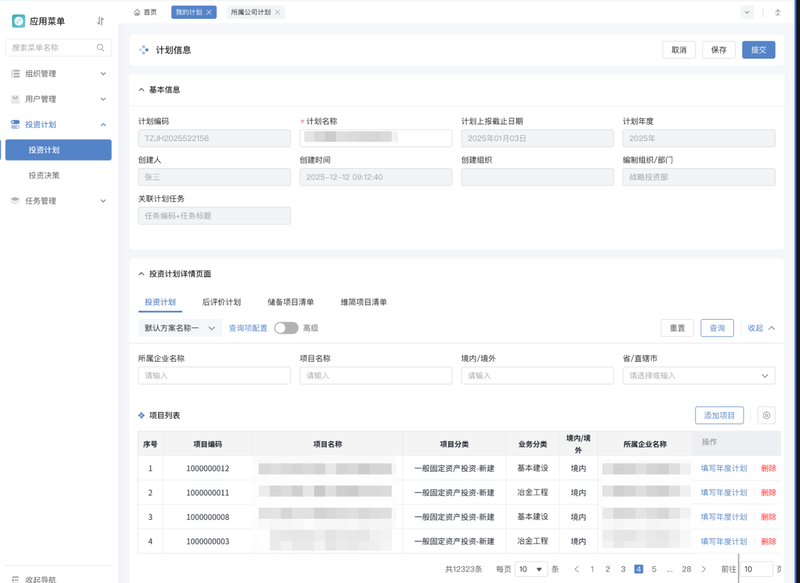Click the table column settings icon
The width and height of the screenshot is (800, 583).
click(x=766, y=415)
